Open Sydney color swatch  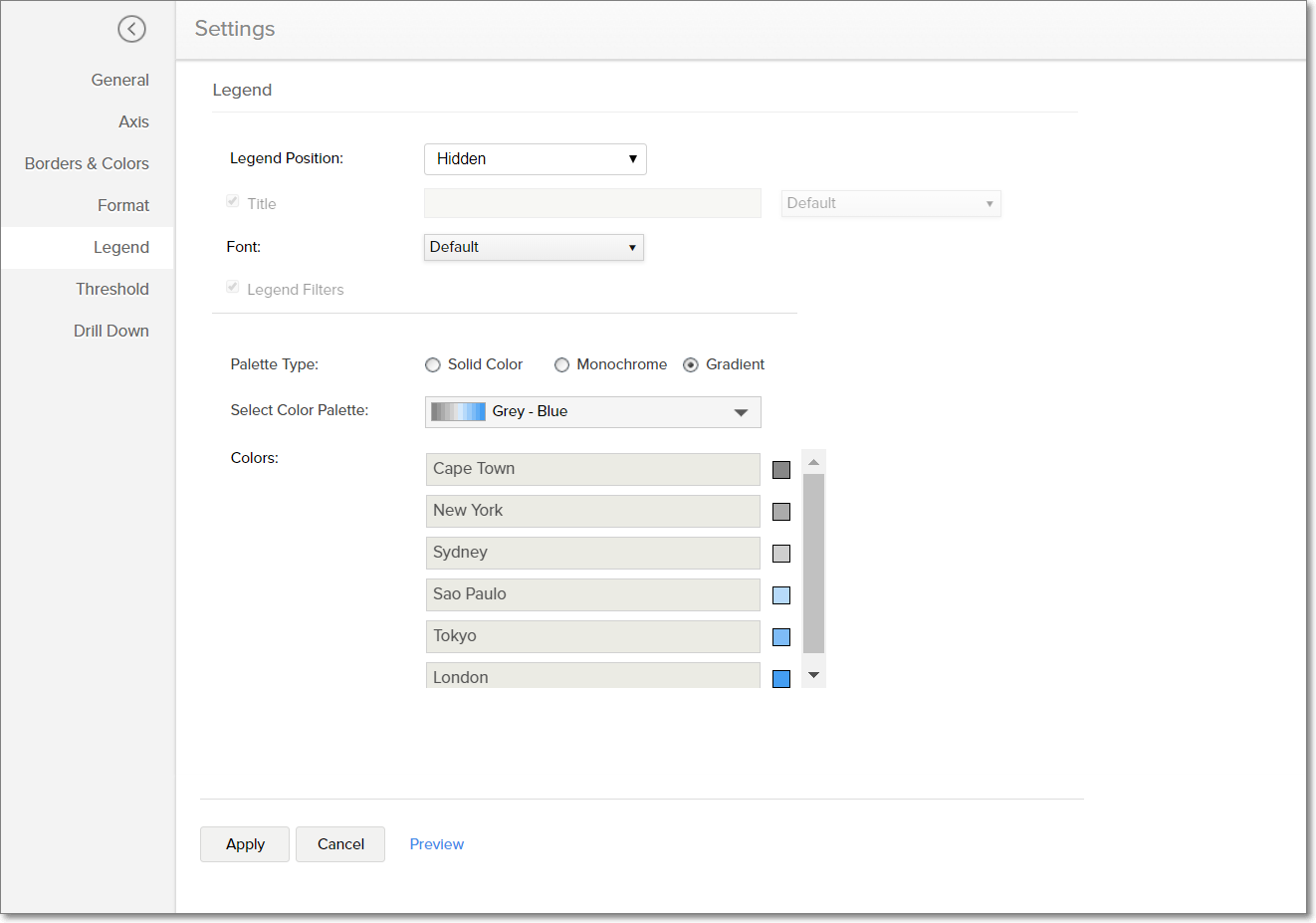point(781,554)
